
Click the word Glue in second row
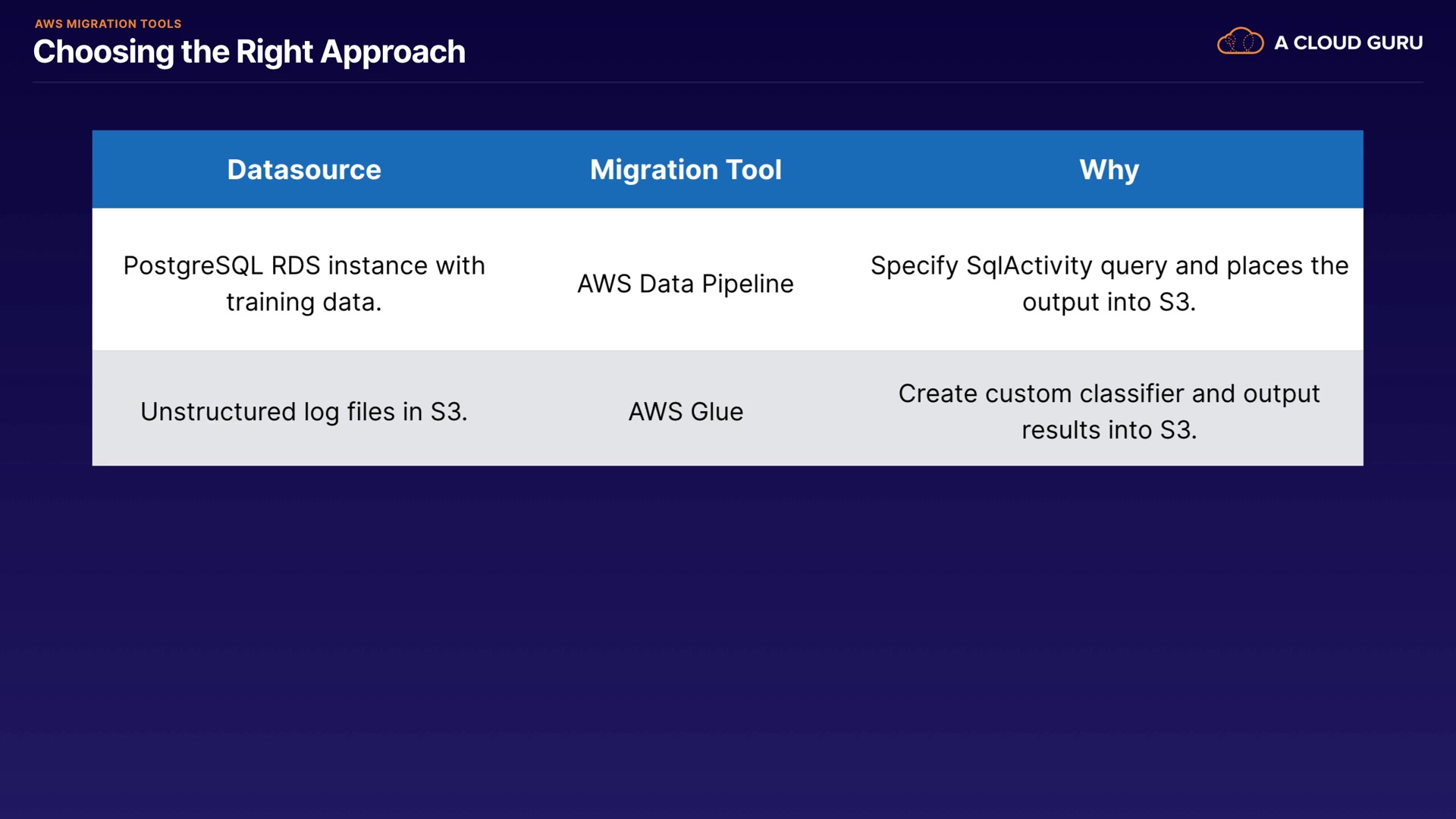717,412
